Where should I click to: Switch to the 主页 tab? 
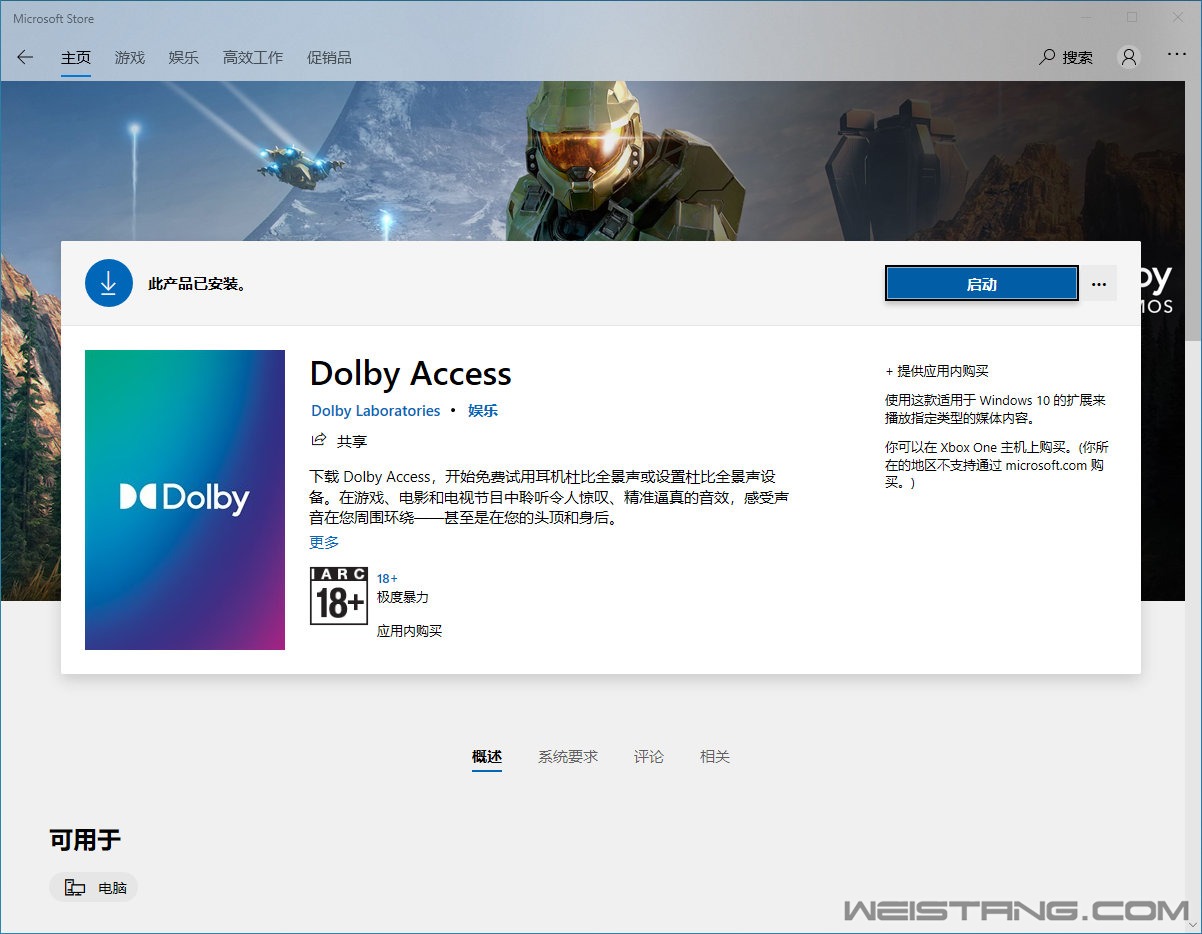click(76, 58)
